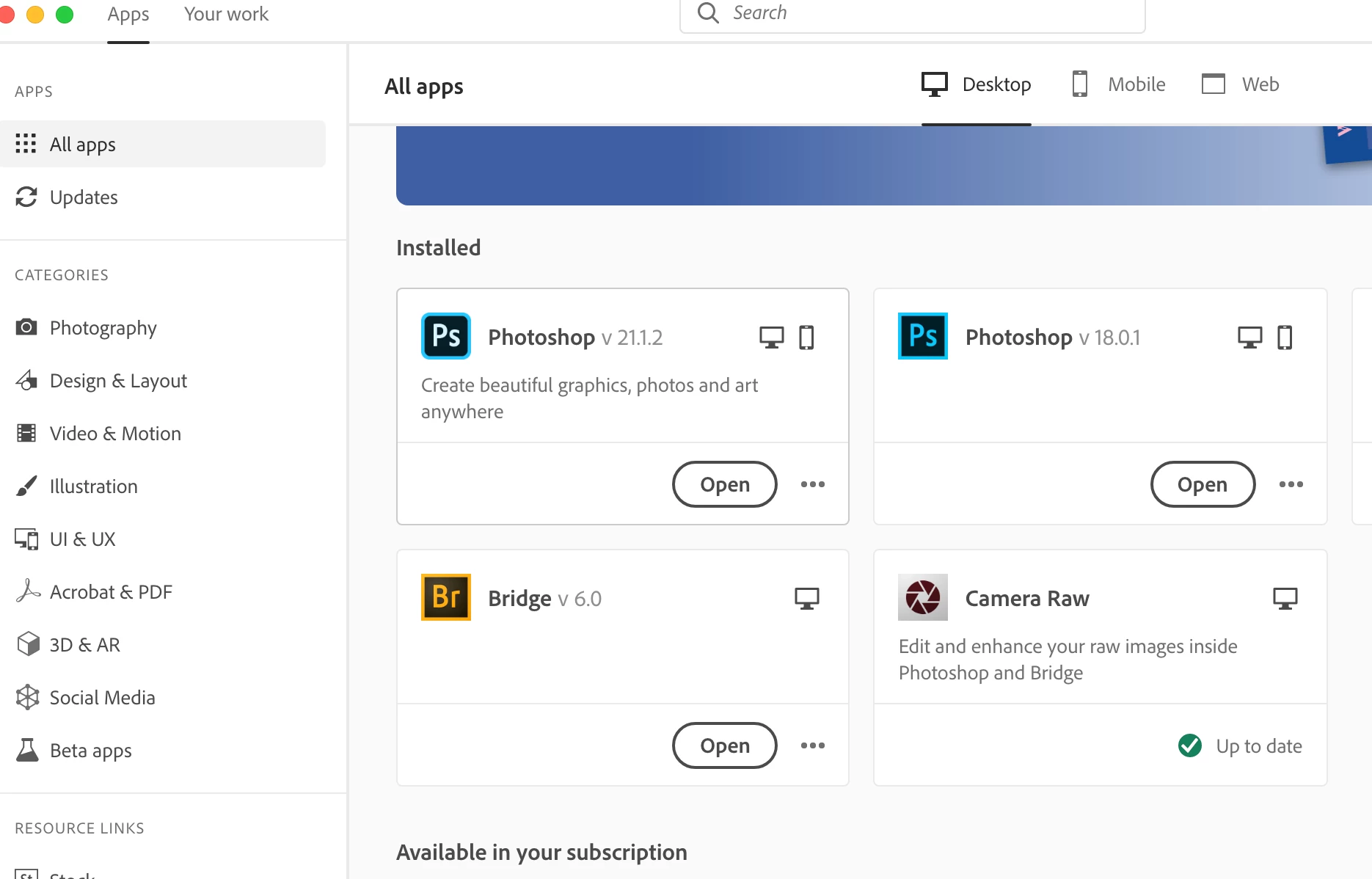The height and width of the screenshot is (879, 1372).
Task: Click the All apps grid icon in sidebar
Action: click(x=26, y=144)
